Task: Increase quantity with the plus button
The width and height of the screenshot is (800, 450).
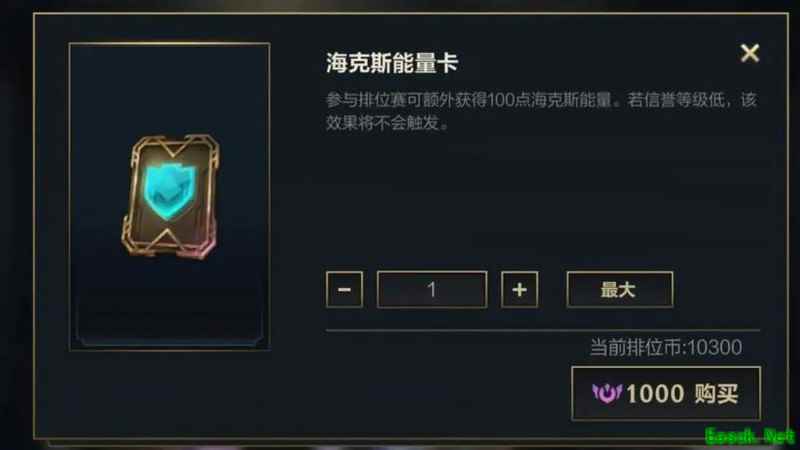Action: (x=519, y=290)
